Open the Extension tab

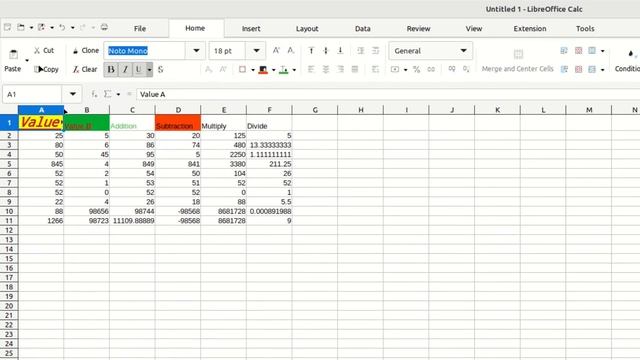tap(530, 29)
